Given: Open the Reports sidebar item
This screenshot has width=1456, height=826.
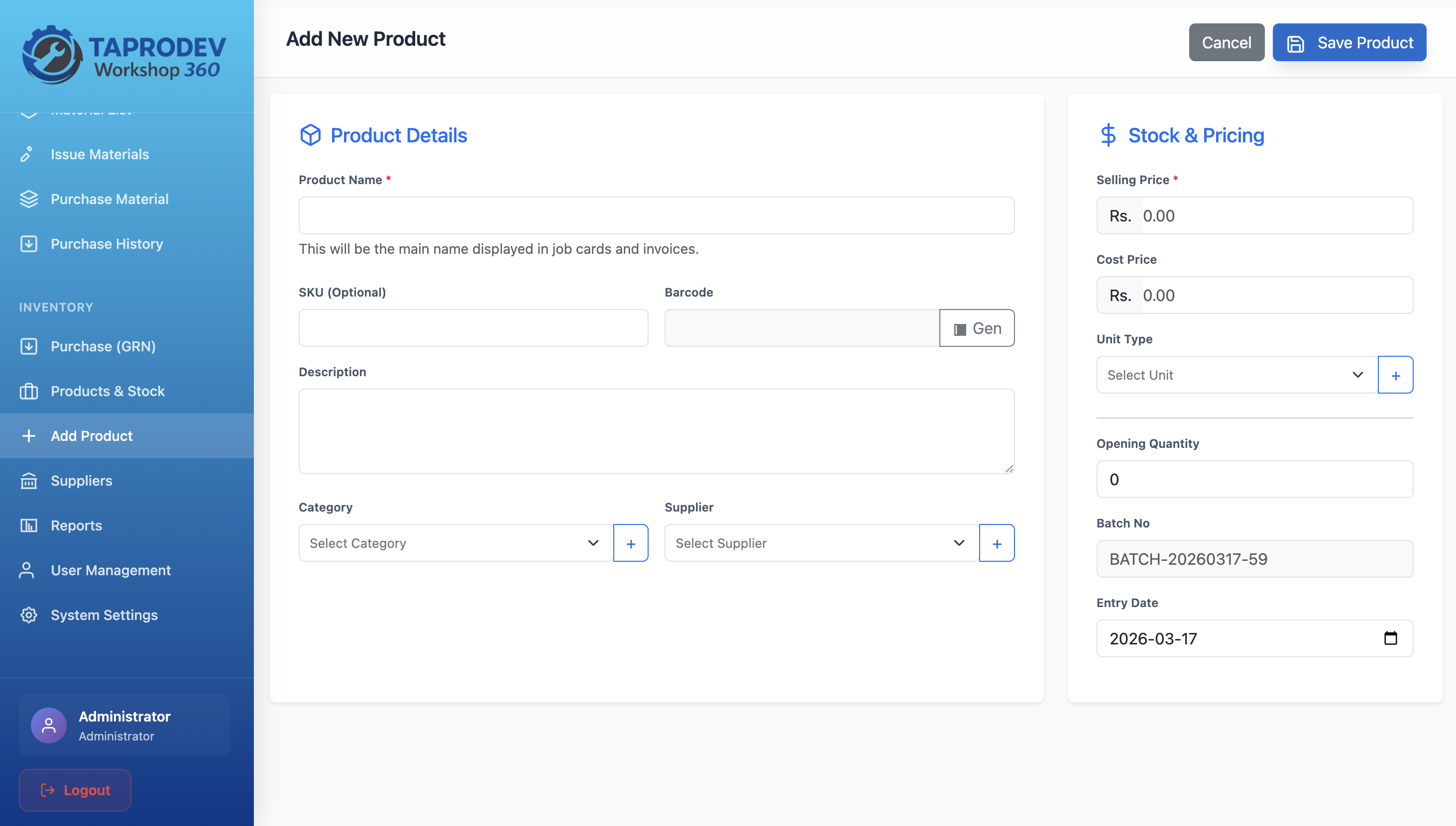Looking at the screenshot, I should pyautogui.click(x=76, y=525).
